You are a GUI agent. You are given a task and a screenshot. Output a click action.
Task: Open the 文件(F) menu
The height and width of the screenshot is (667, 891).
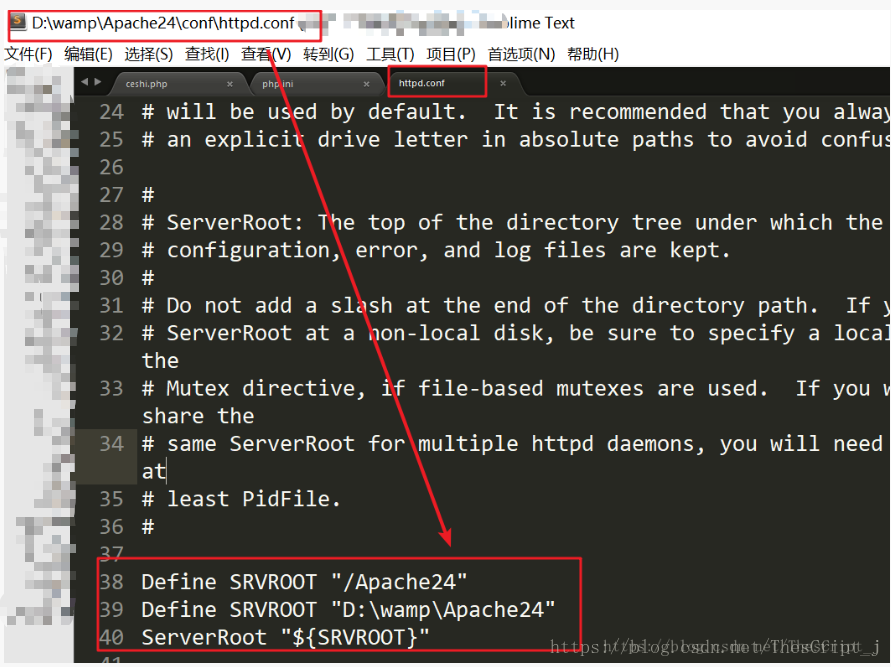click(x=28, y=55)
